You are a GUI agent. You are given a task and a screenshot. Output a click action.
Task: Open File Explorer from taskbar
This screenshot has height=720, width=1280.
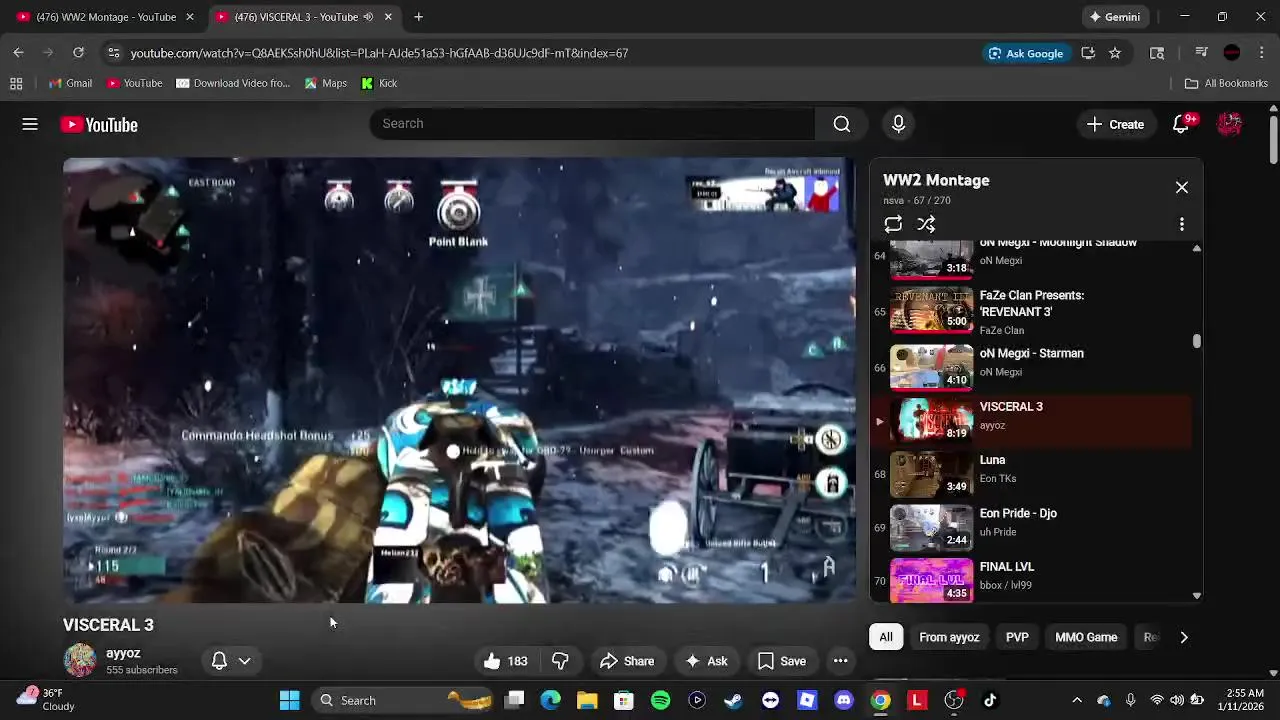tap(587, 700)
